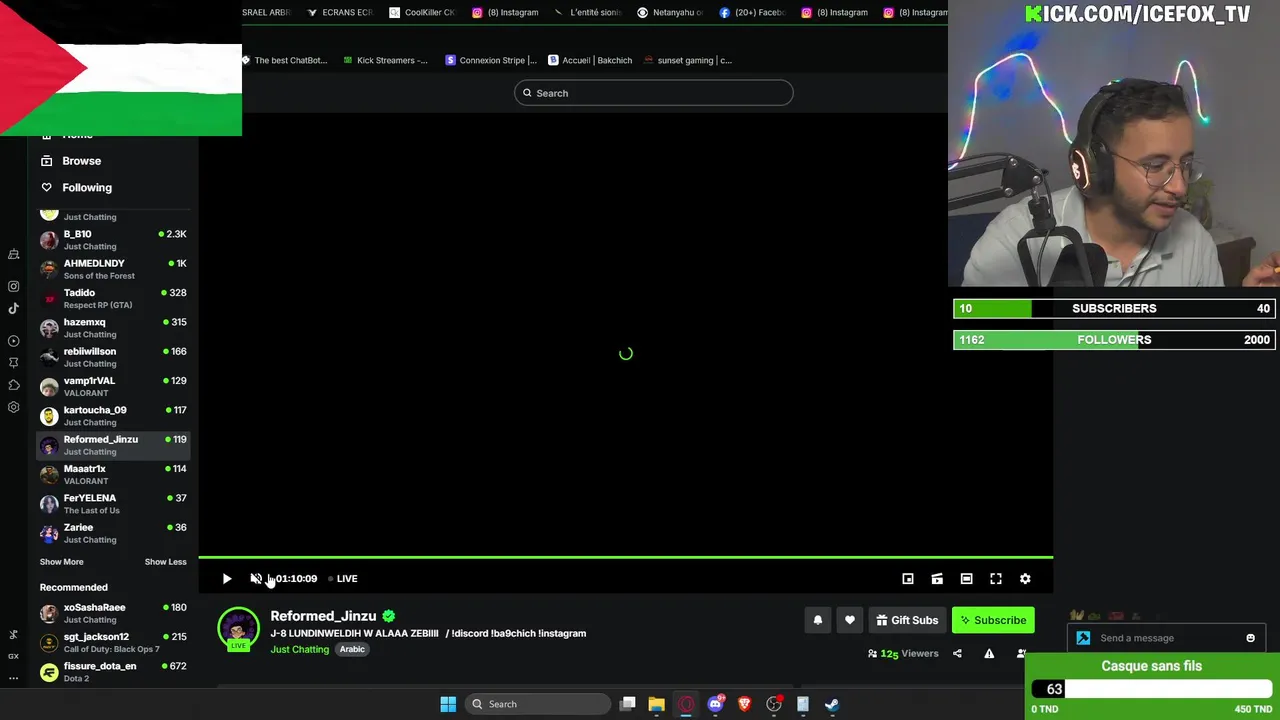Switch to the (20+) Facebook tab
The height and width of the screenshot is (720, 1280).
tap(752, 13)
